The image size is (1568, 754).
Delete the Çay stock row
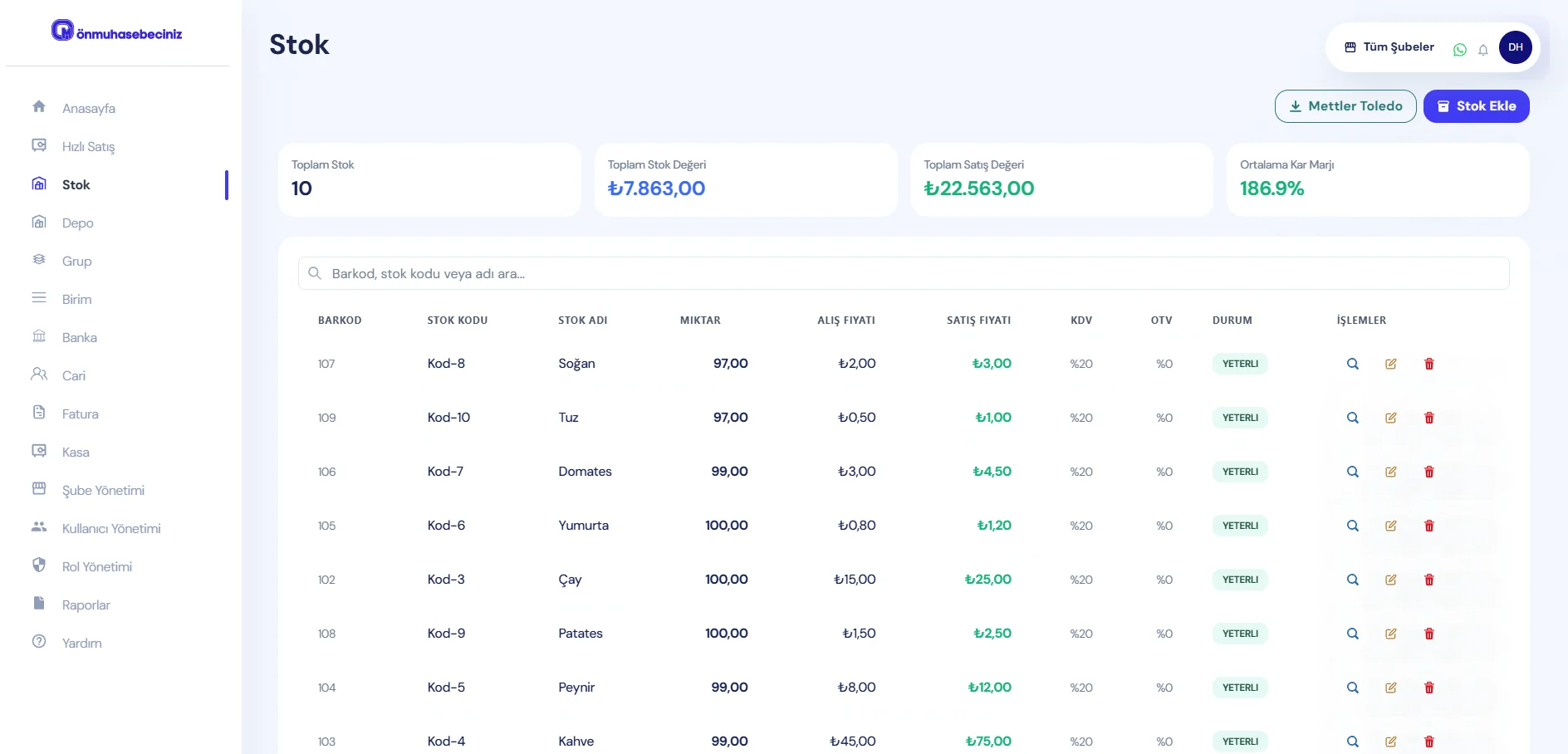tap(1428, 580)
